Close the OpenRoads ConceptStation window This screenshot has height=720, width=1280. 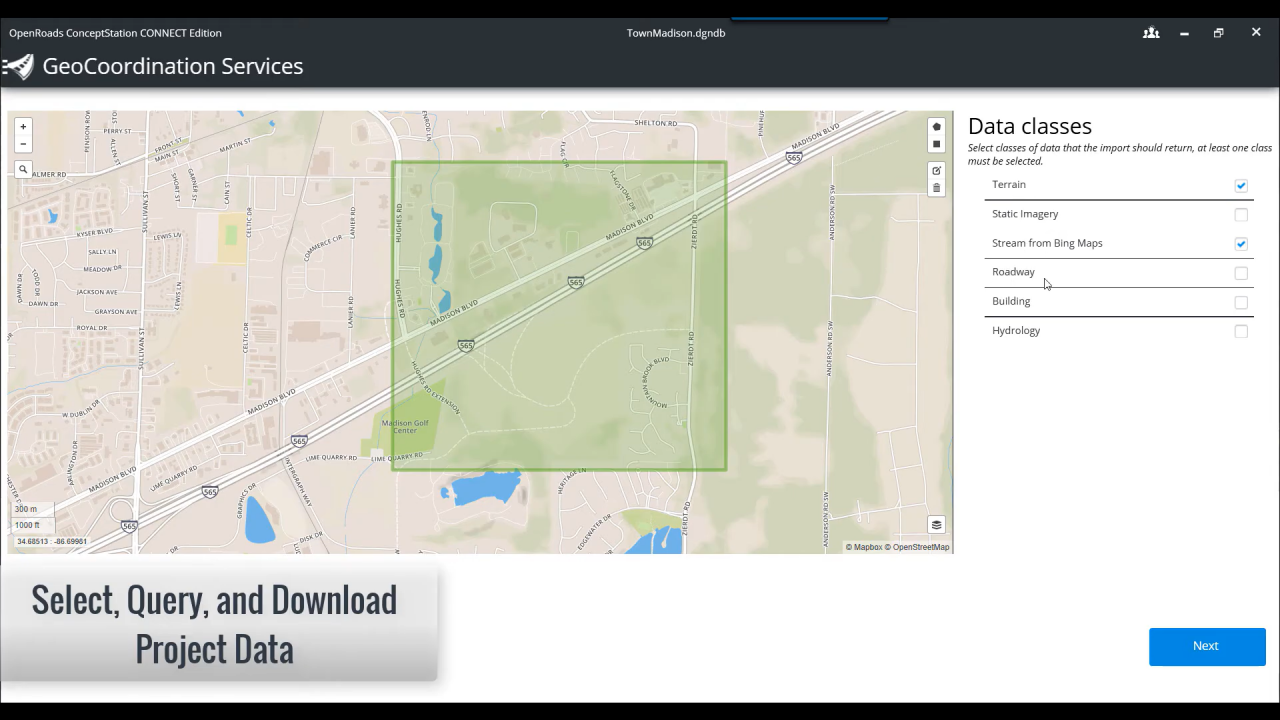[x=1256, y=33]
